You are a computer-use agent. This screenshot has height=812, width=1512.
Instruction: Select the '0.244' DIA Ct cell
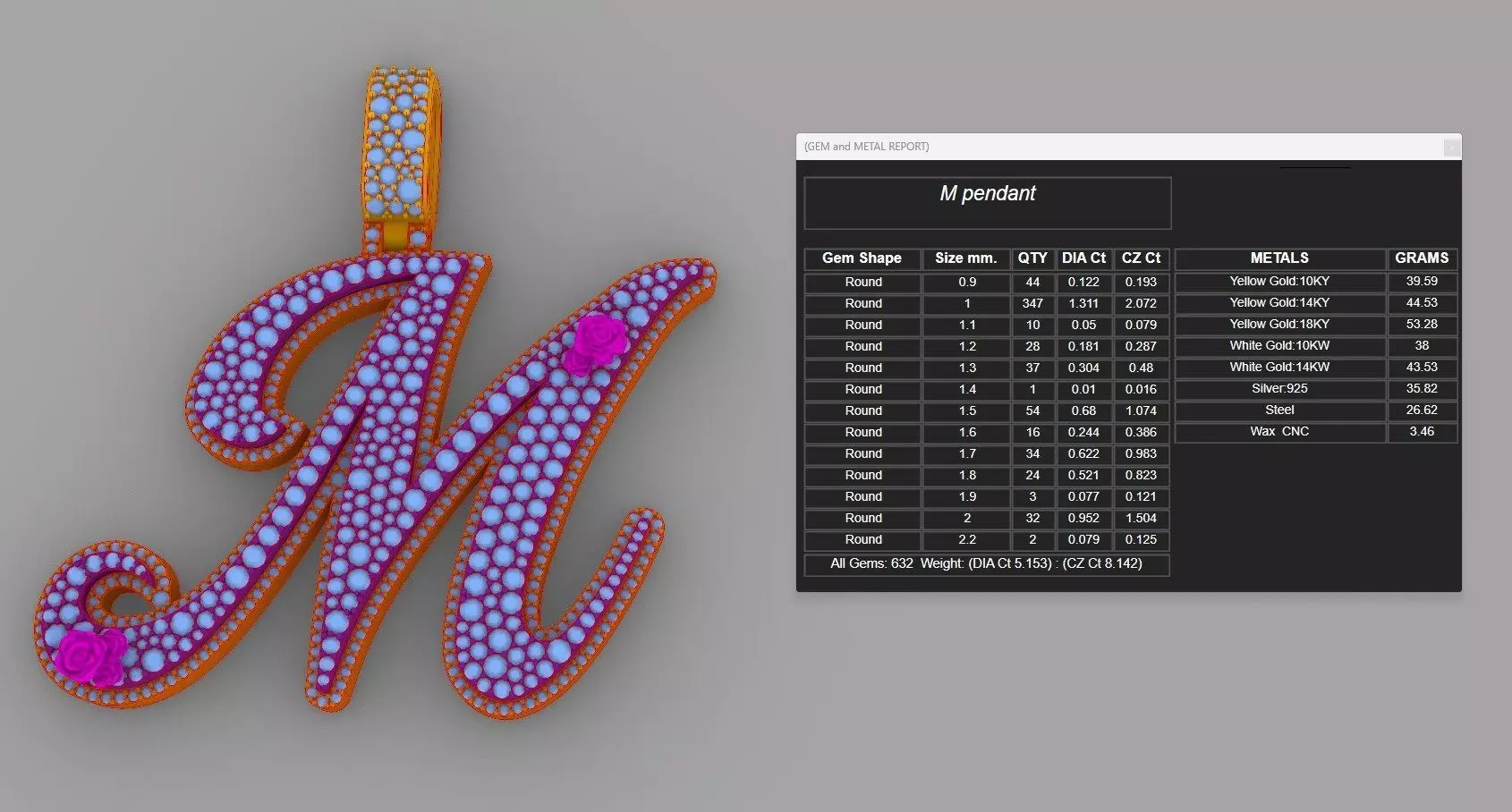click(1084, 433)
